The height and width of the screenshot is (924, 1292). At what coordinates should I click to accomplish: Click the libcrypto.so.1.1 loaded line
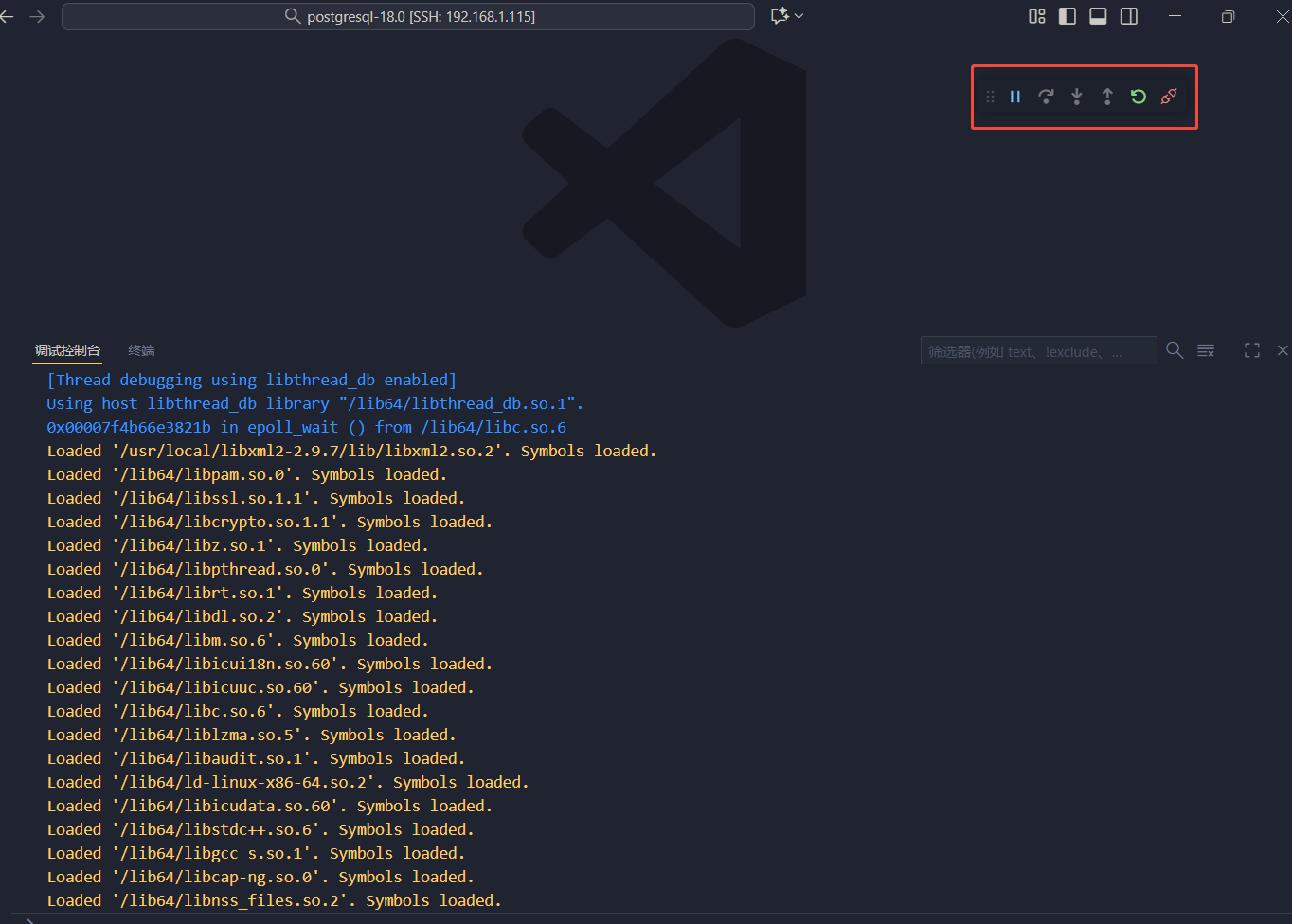pyautogui.click(x=270, y=522)
